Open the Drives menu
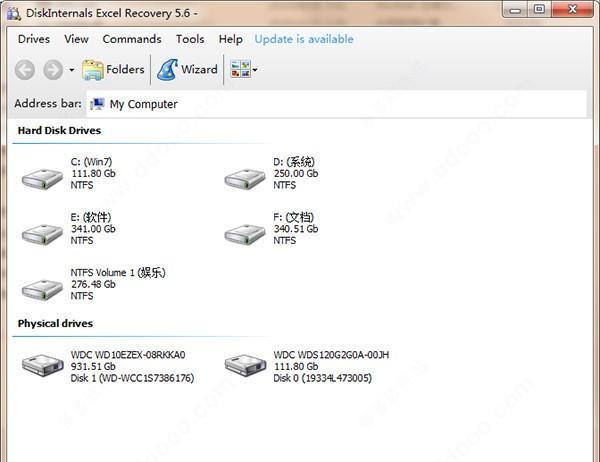 click(34, 39)
